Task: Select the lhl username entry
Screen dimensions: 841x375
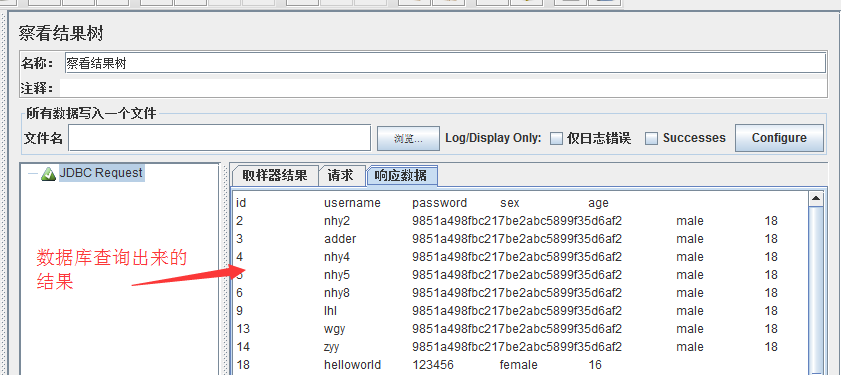Action: coord(330,311)
